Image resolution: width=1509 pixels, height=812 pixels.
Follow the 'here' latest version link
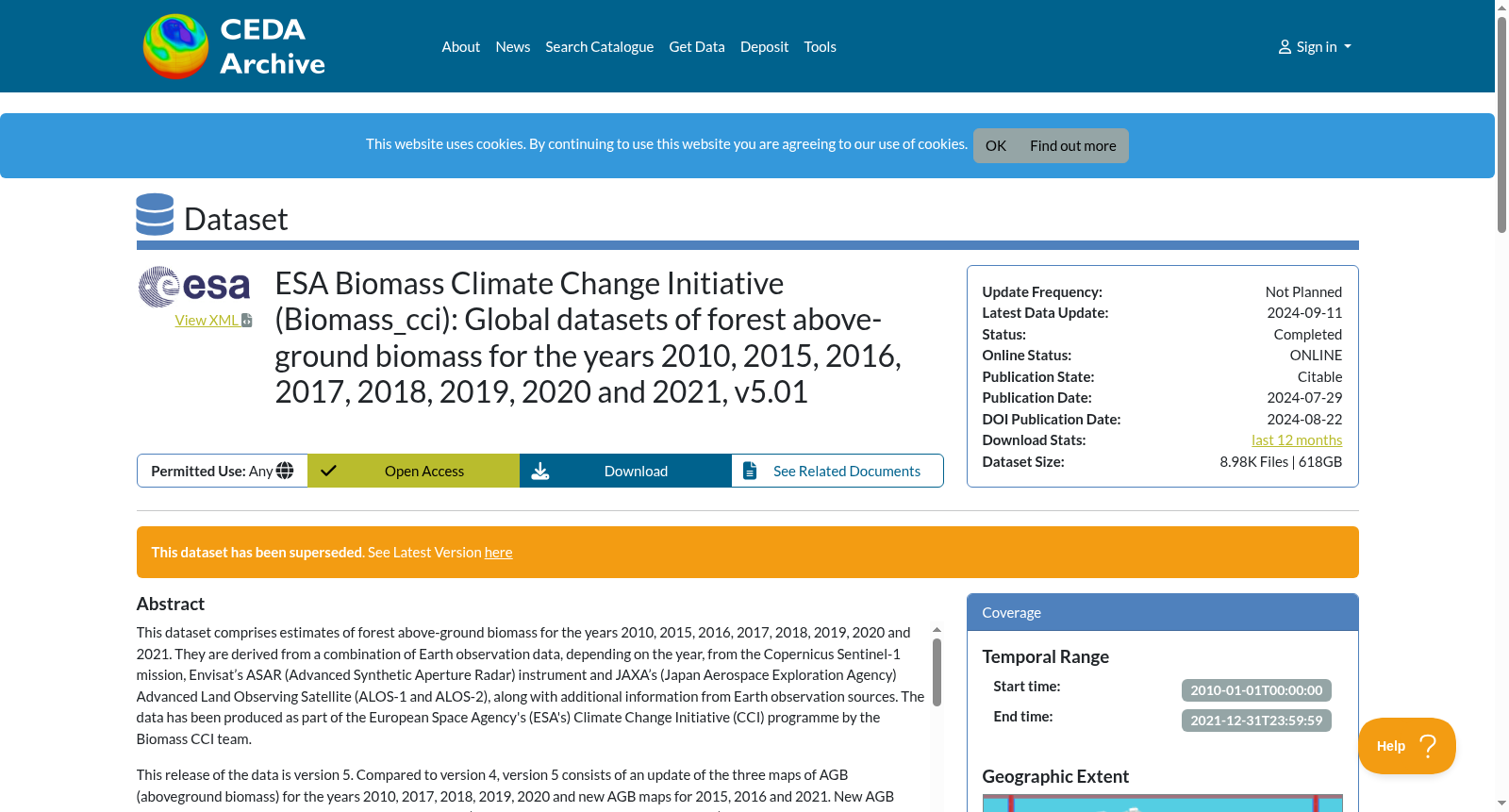coord(499,553)
